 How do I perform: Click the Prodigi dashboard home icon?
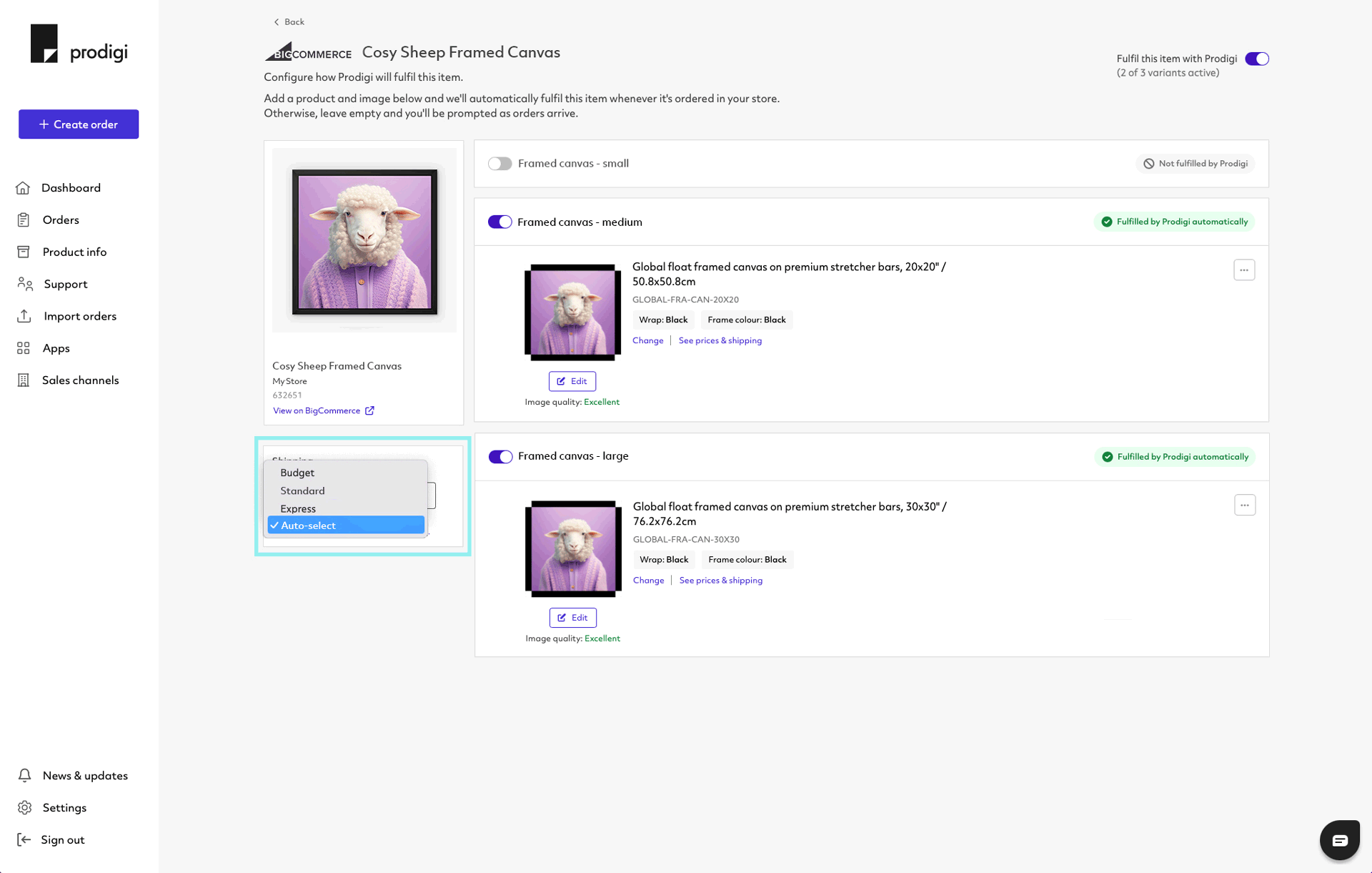pos(23,187)
